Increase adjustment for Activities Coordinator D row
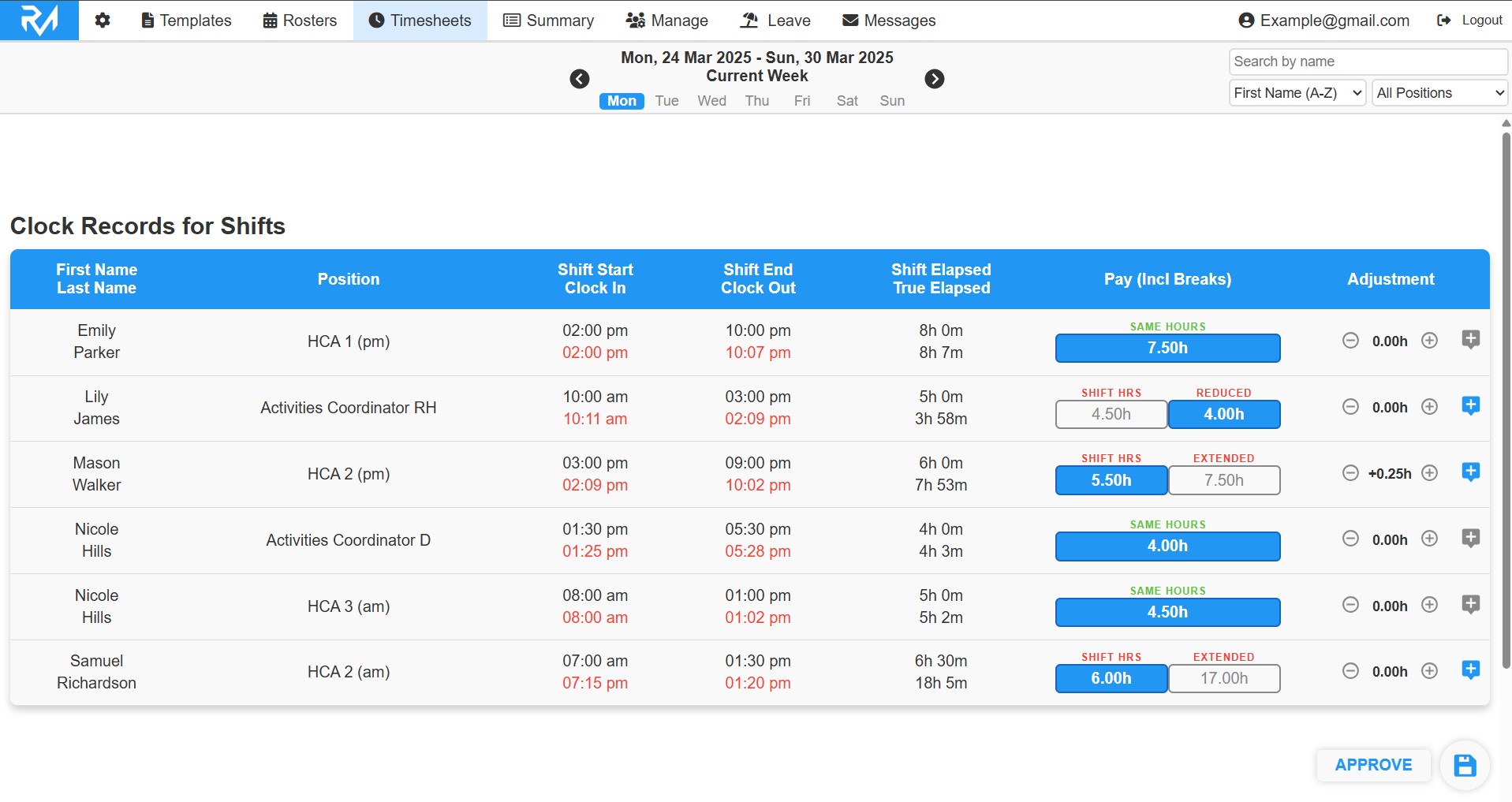This screenshot has width=1512, height=802. tap(1429, 539)
